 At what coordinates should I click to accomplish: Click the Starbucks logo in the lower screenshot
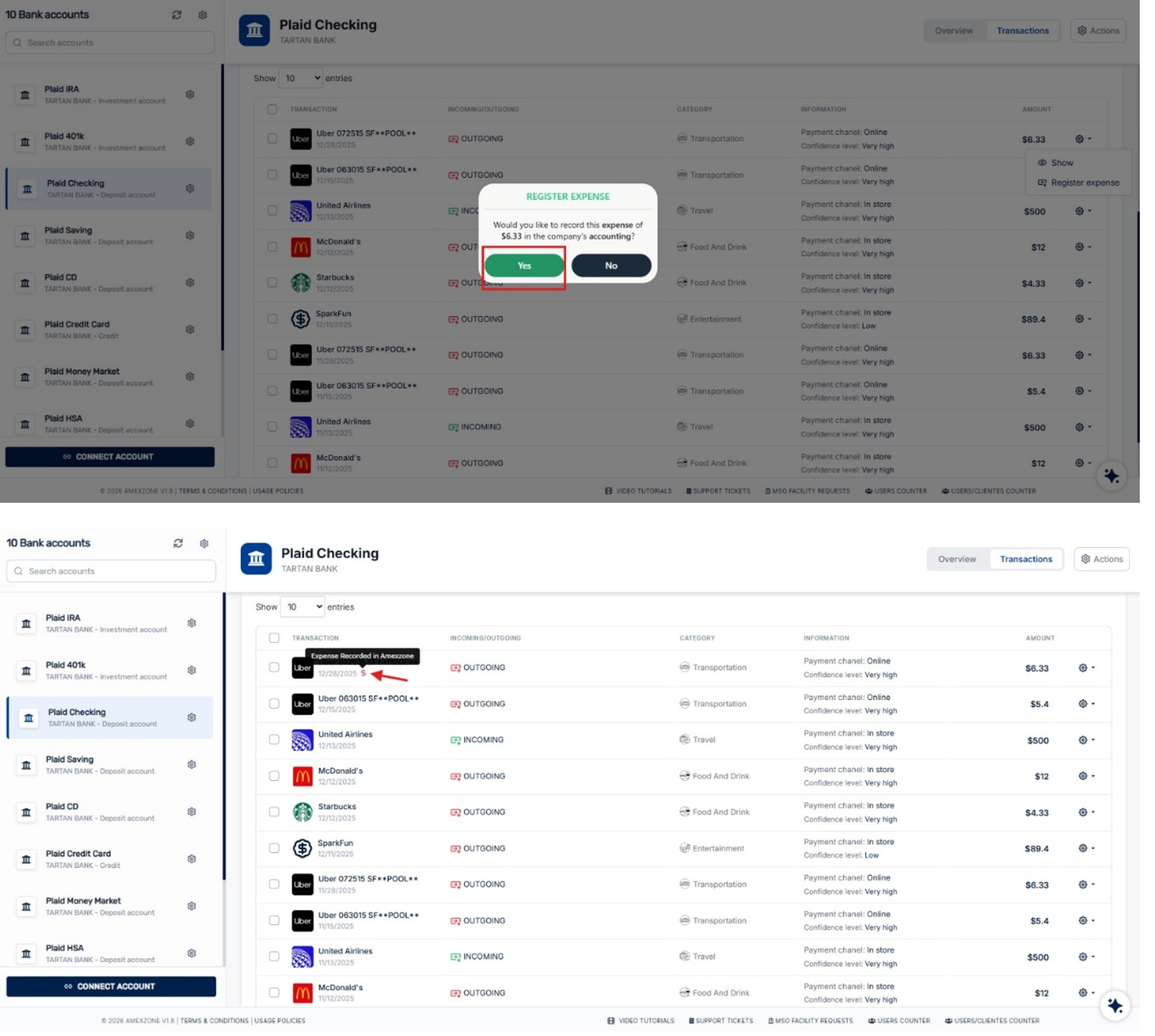[302, 812]
